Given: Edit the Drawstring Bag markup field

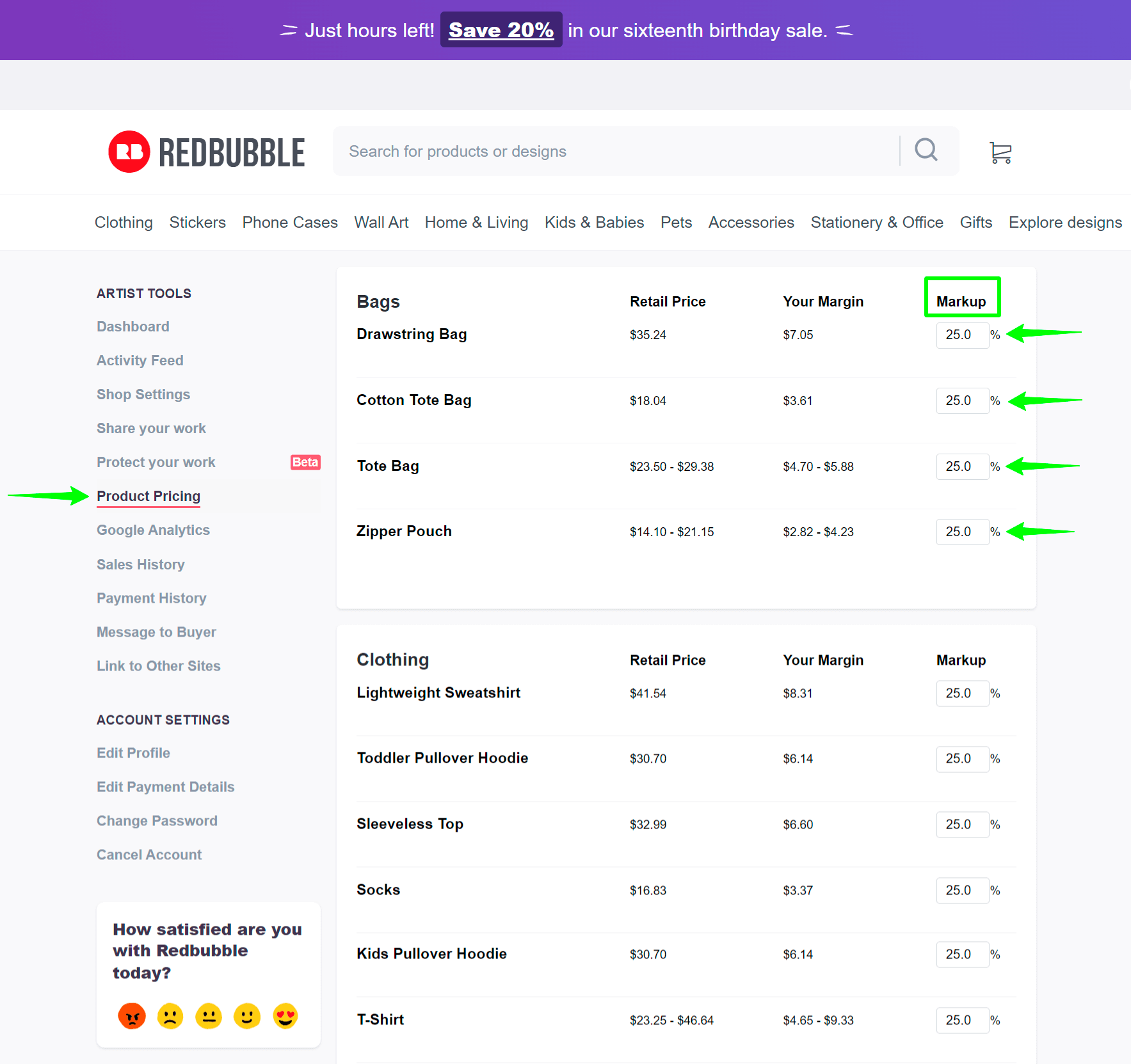Looking at the screenshot, I should (x=963, y=335).
